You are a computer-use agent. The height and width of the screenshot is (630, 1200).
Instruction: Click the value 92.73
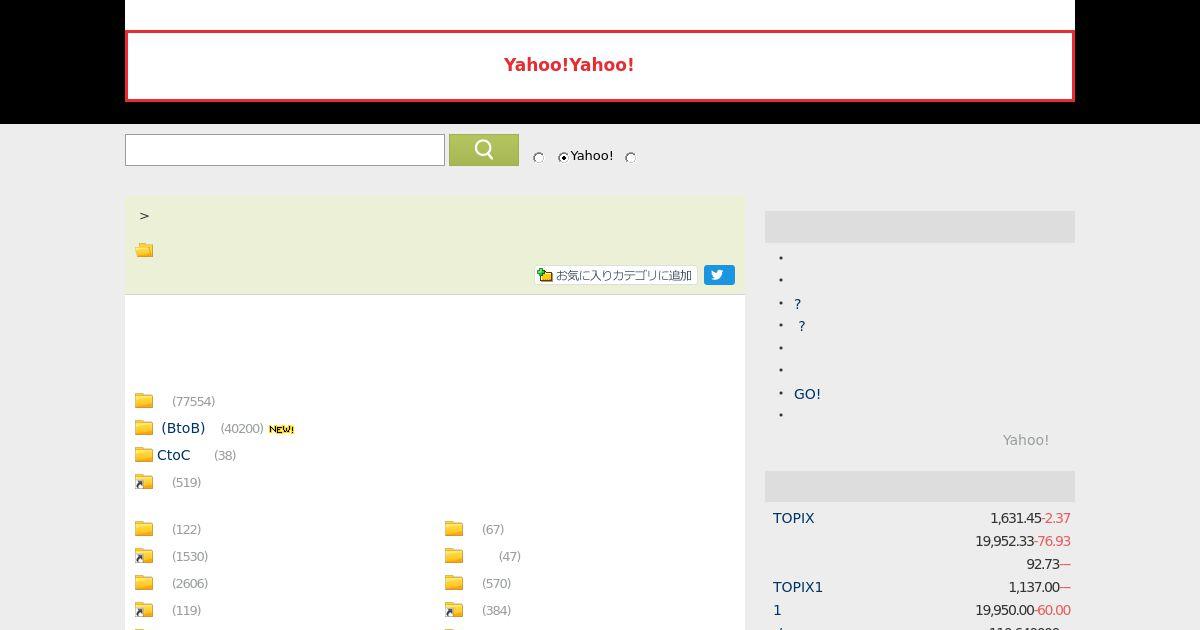pos(1043,564)
